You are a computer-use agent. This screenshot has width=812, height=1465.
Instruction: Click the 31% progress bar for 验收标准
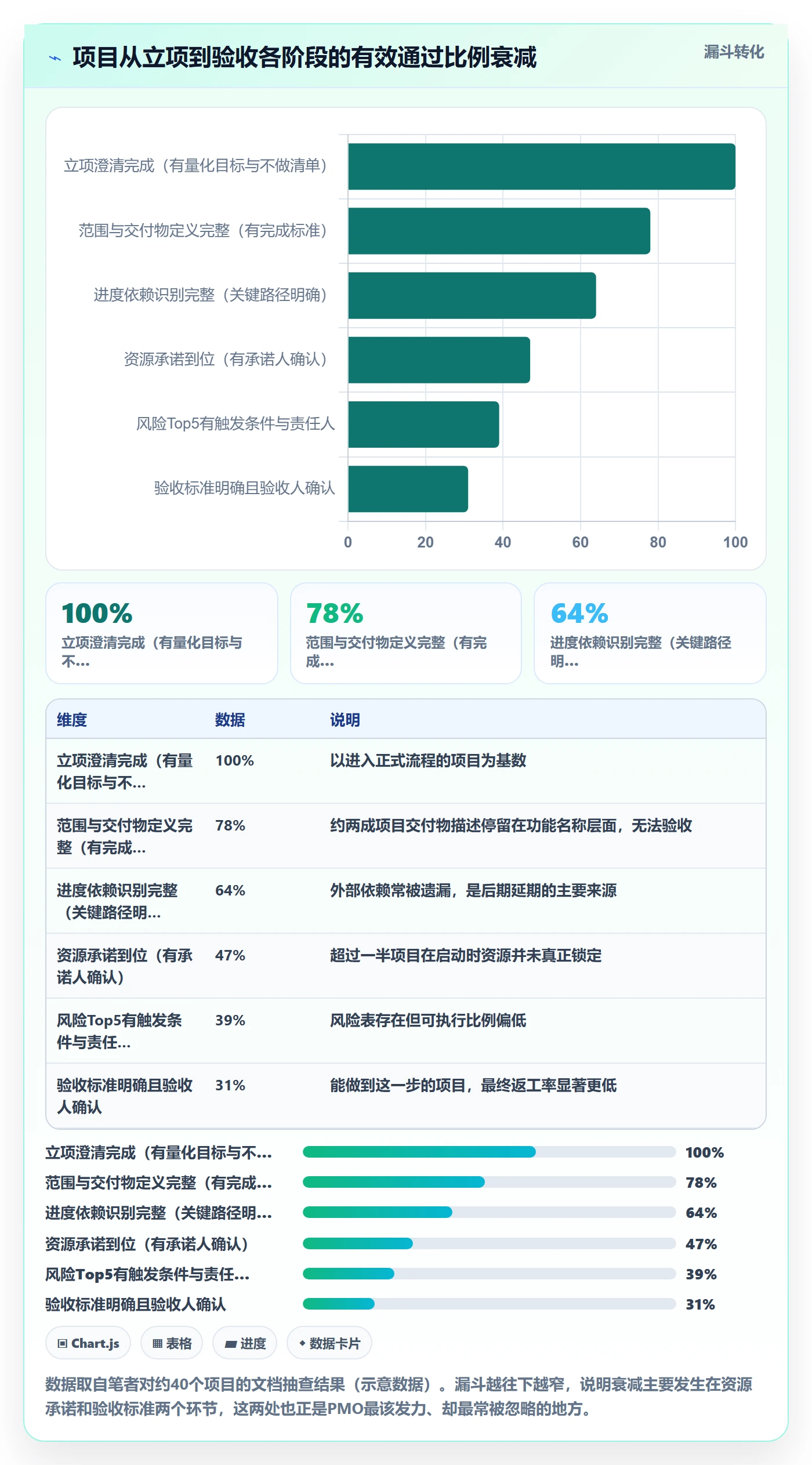point(490,1304)
